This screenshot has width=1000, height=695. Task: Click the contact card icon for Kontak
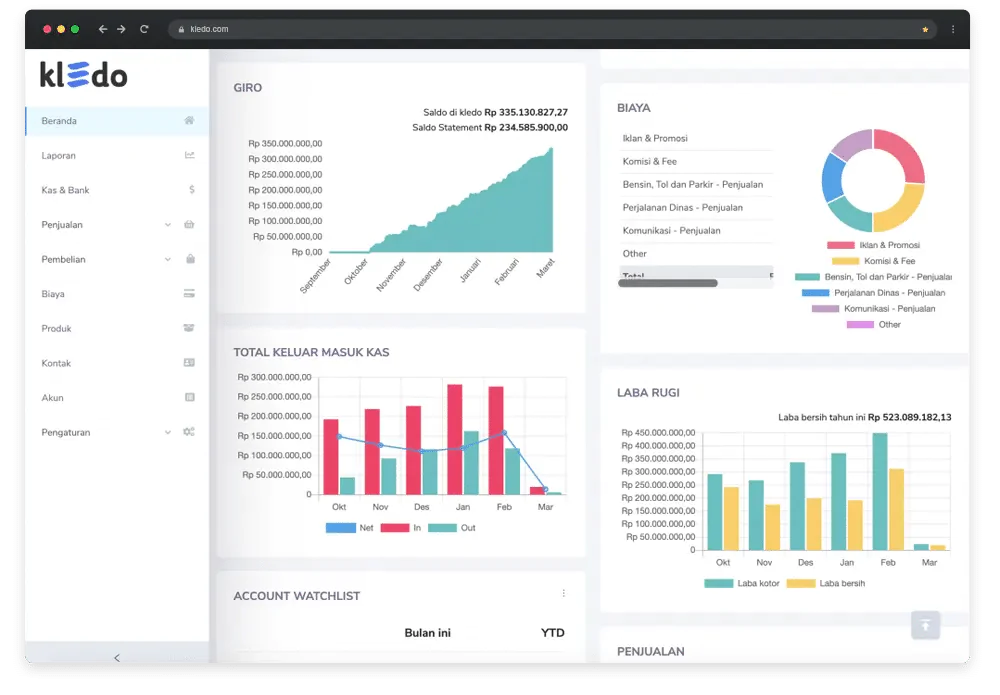tap(189, 363)
